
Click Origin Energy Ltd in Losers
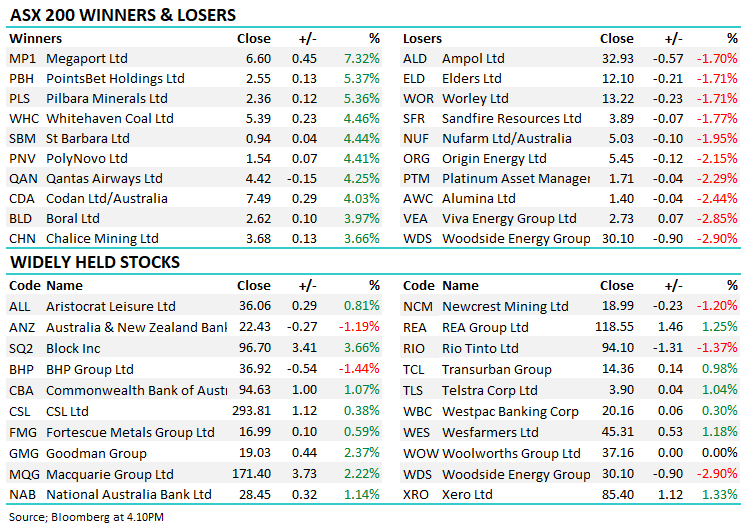[494, 159]
